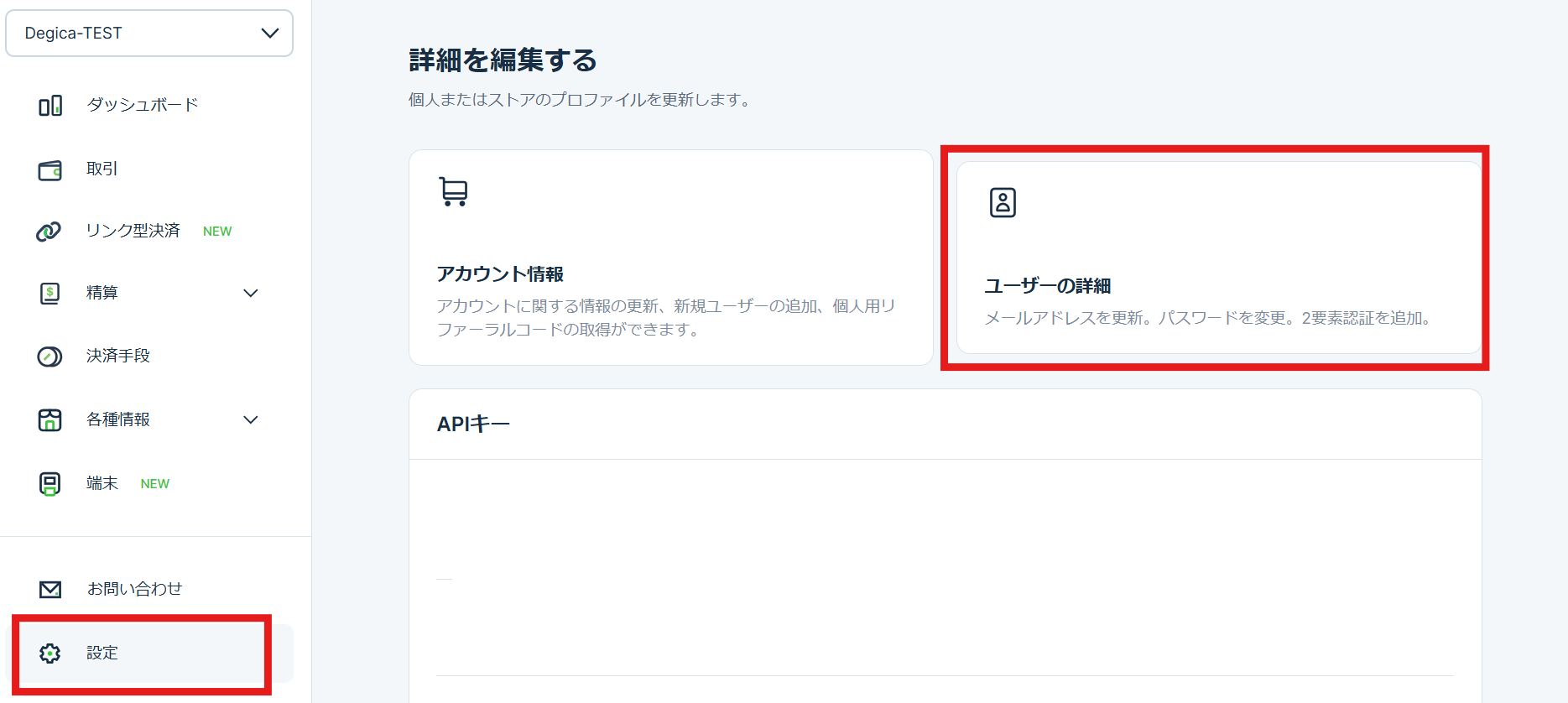
Task: Click the shopping cart icon in アカウント情報 card
Action: [454, 192]
